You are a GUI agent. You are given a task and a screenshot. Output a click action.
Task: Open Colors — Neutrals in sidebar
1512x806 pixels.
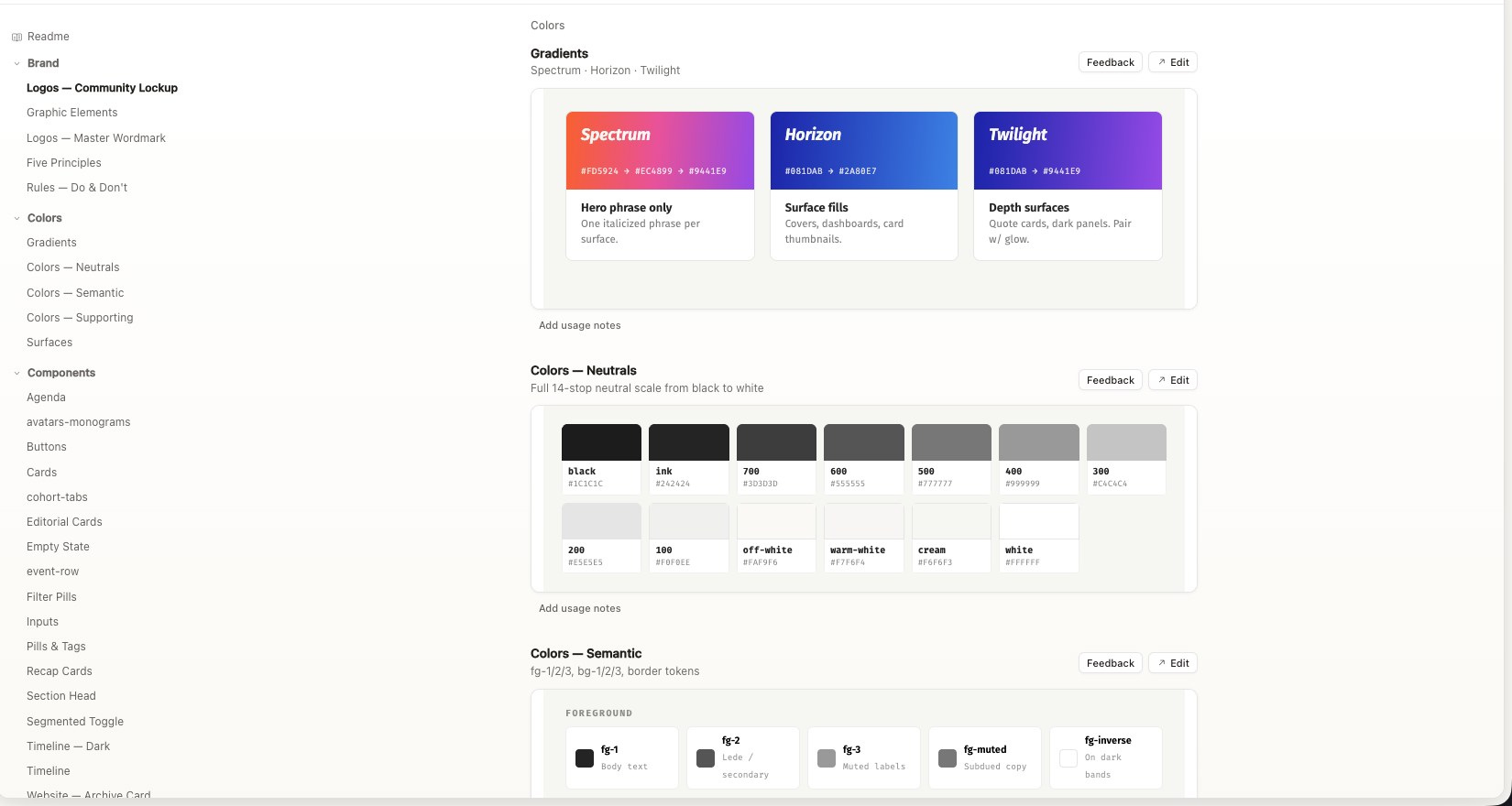pos(73,267)
